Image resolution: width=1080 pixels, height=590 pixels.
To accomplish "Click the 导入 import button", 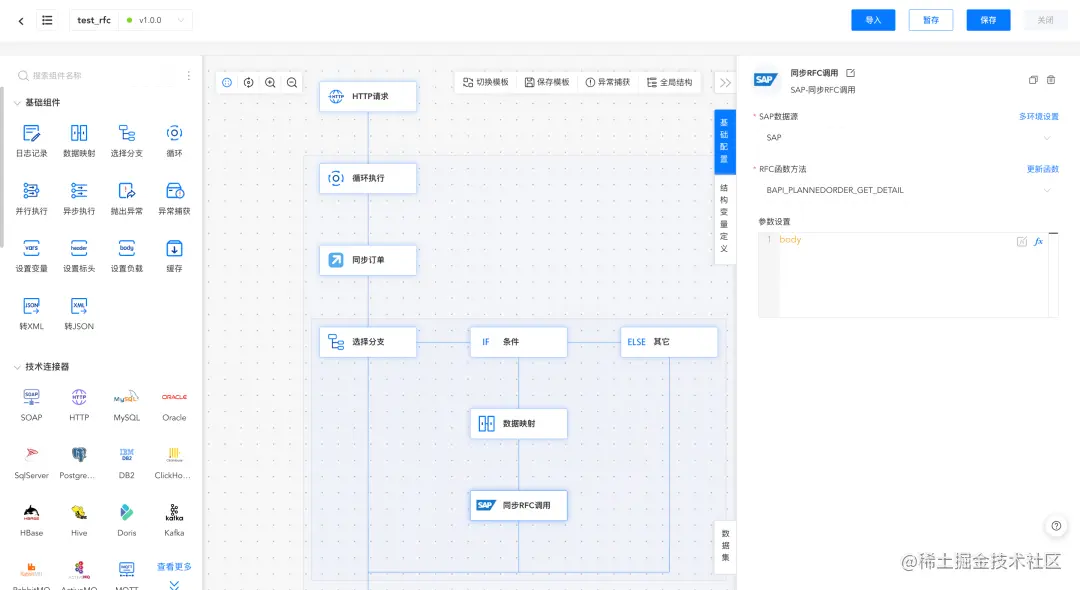I will click(x=873, y=20).
